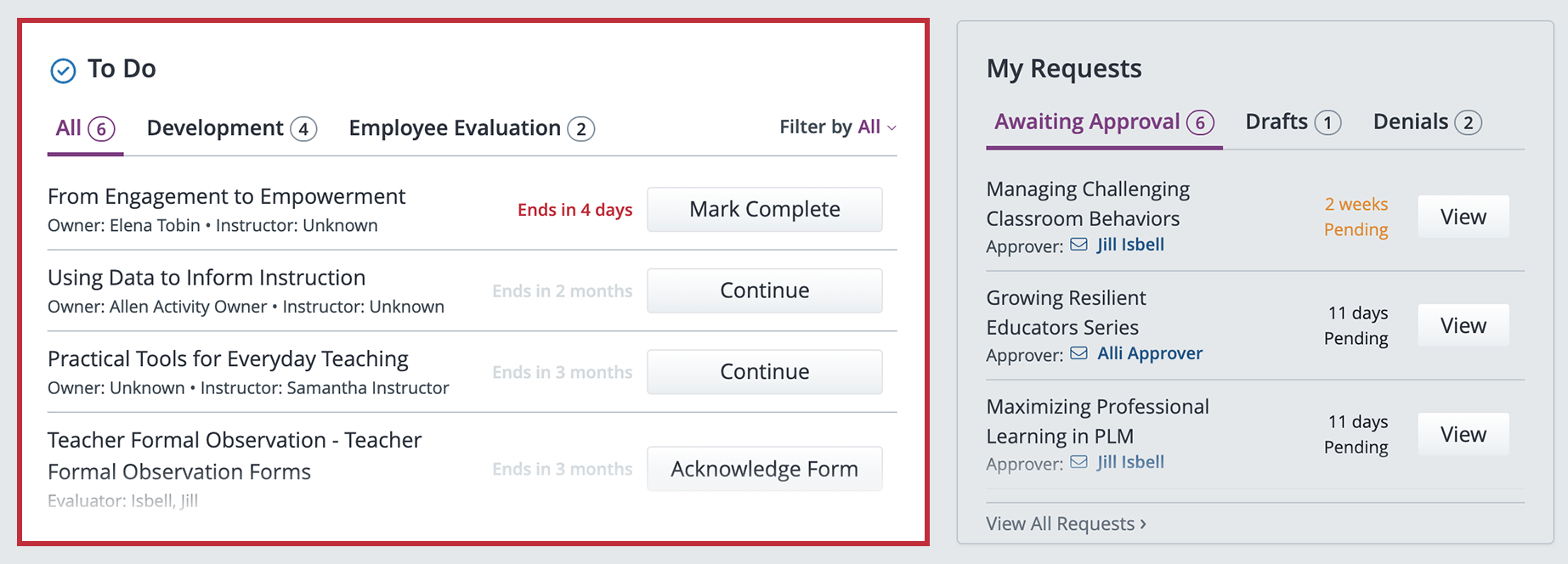Continue Practical Tools for Everyday Teaching
Screen dimensions: 1568x564
(764, 372)
